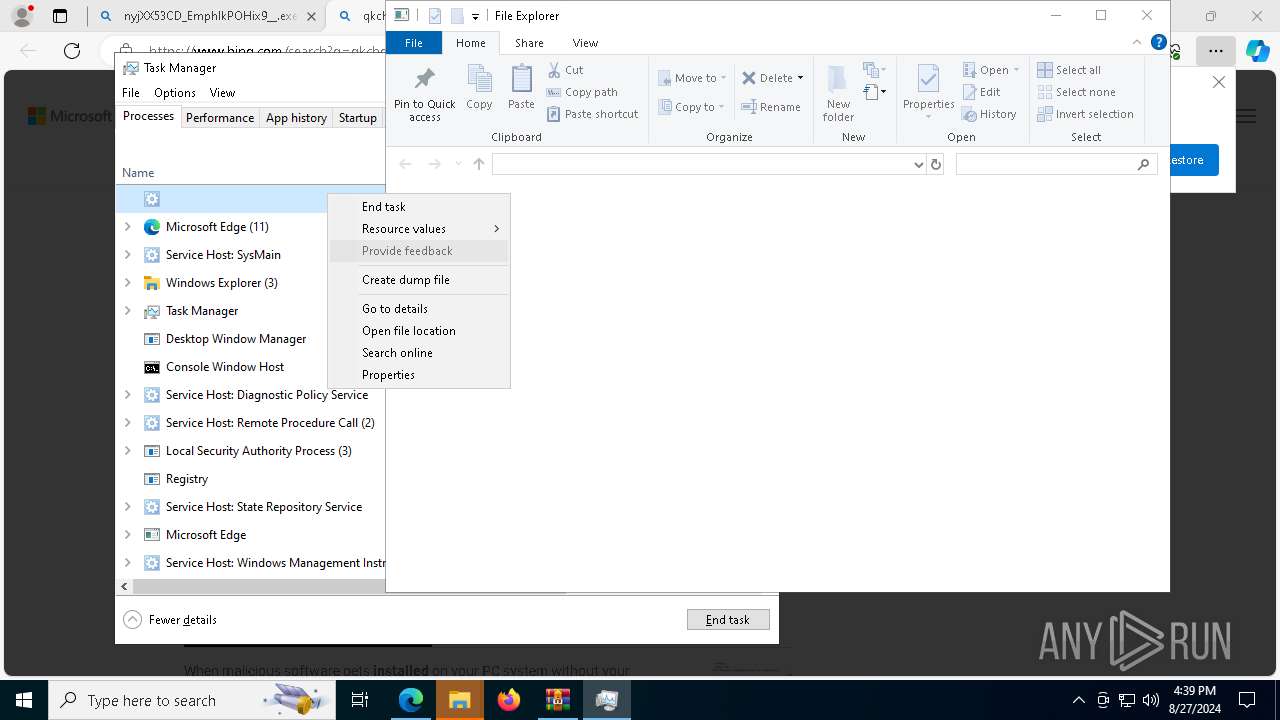
Task: Switch to App history tab
Action: [x=296, y=118]
